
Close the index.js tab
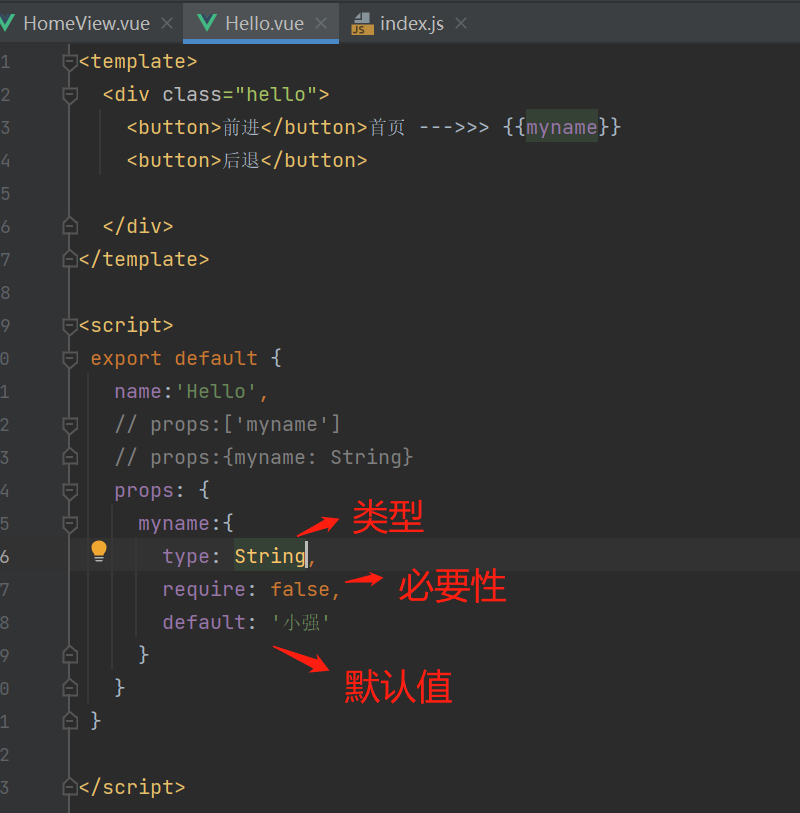point(460,23)
